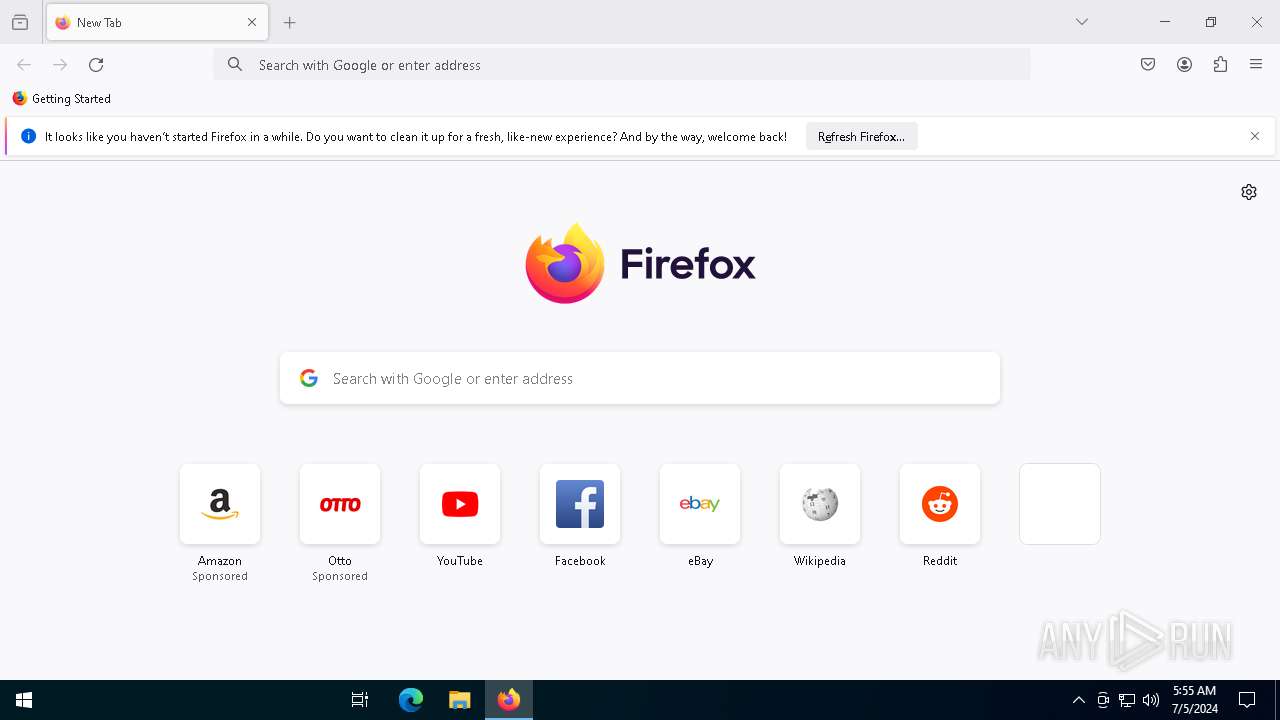Click the Wikipedia label under its tile
The width and height of the screenshot is (1280, 720).
click(x=820, y=561)
